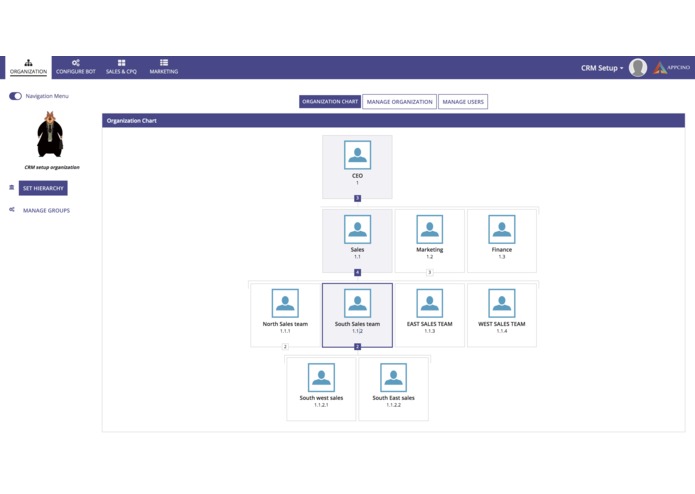Switch to the Manage Organization tab
Image resolution: width=695 pixels, height=494 pixels.
[399, 101]
